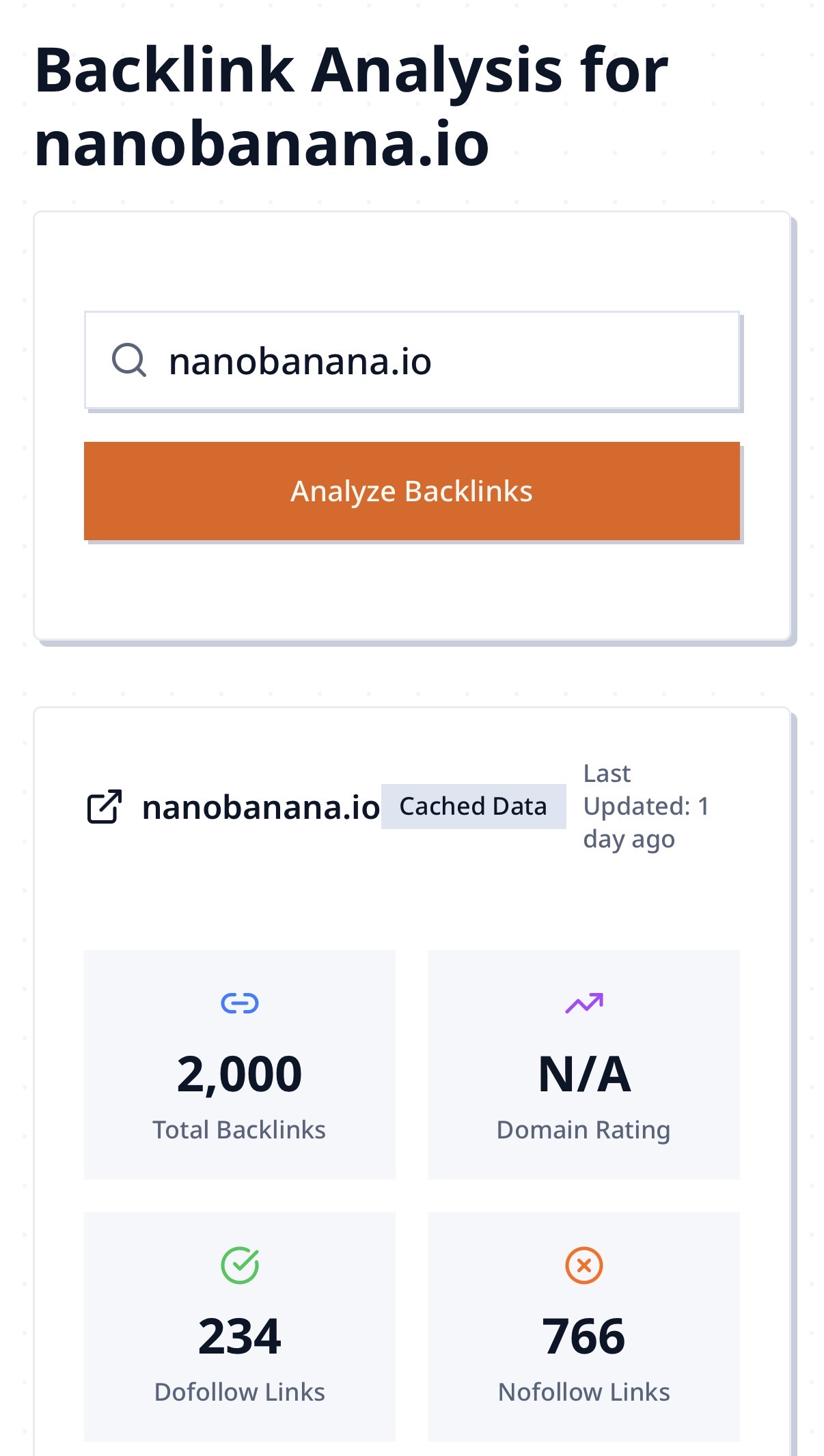The image size is (824, 1456).
Task: Click the purple trending arrow icon
Action: coord(584,1003)
